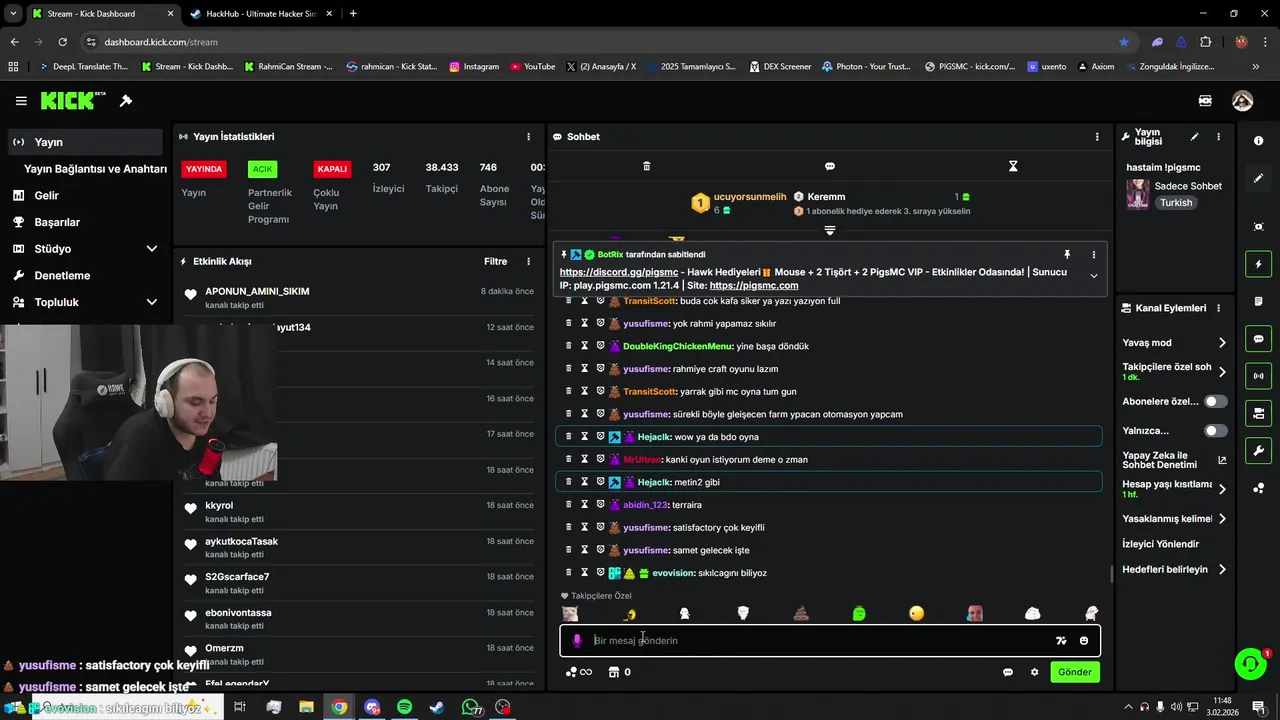Viewport: 1280px width, 720px height.
Task: Open the hamburger menu beside Kick logo
Action: click(x=21, y=101)
